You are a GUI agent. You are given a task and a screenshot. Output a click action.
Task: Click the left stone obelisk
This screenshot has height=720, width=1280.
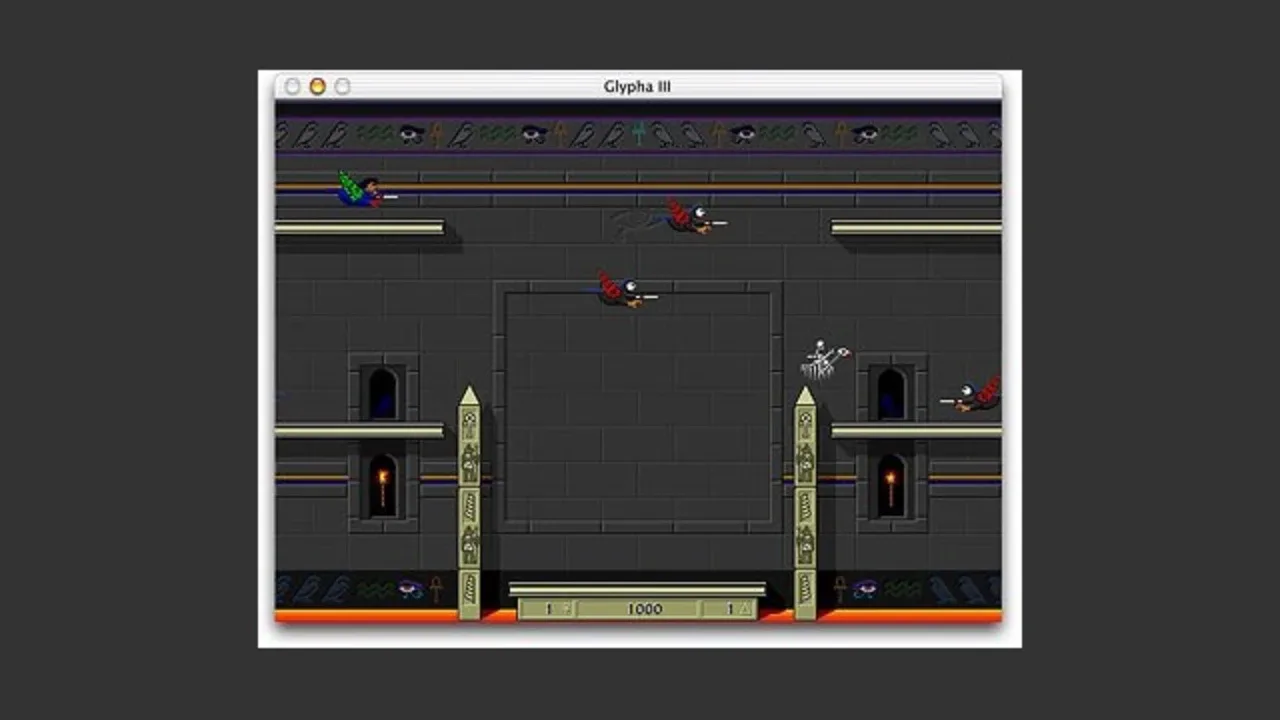coord(469,503)
